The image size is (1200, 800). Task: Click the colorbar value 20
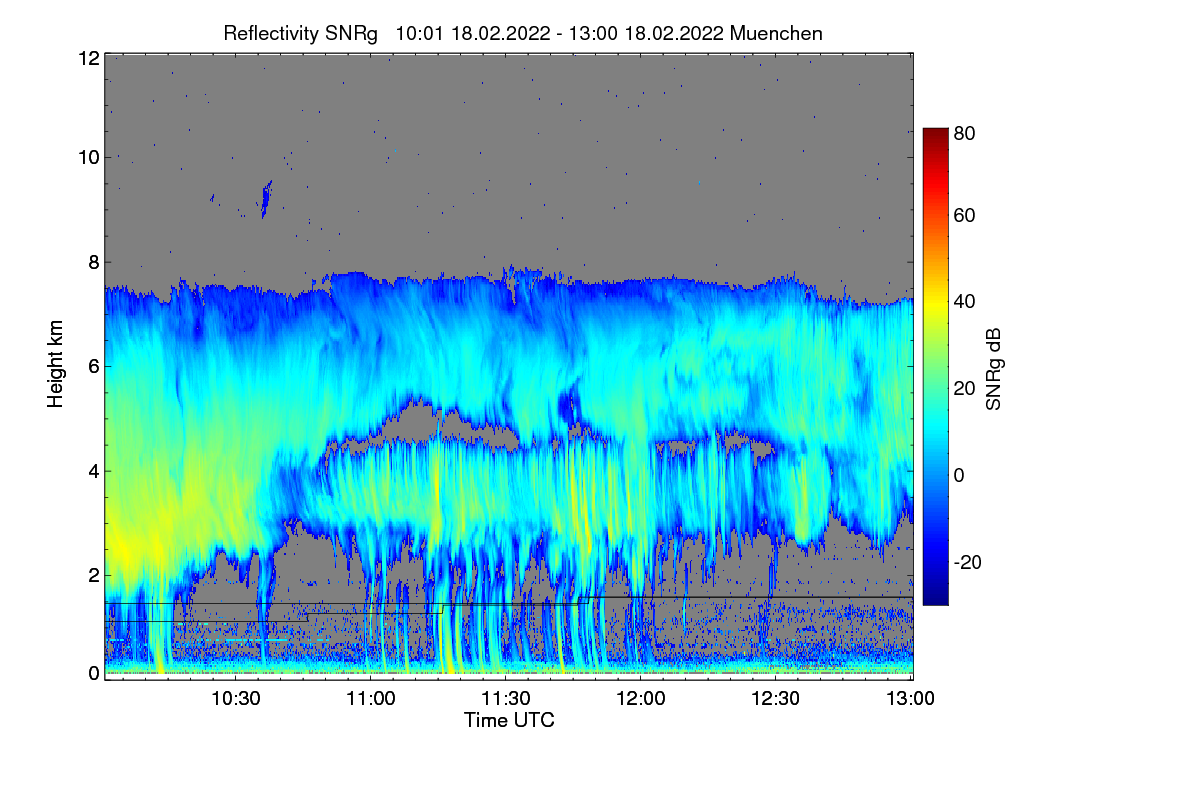(965, 388)
